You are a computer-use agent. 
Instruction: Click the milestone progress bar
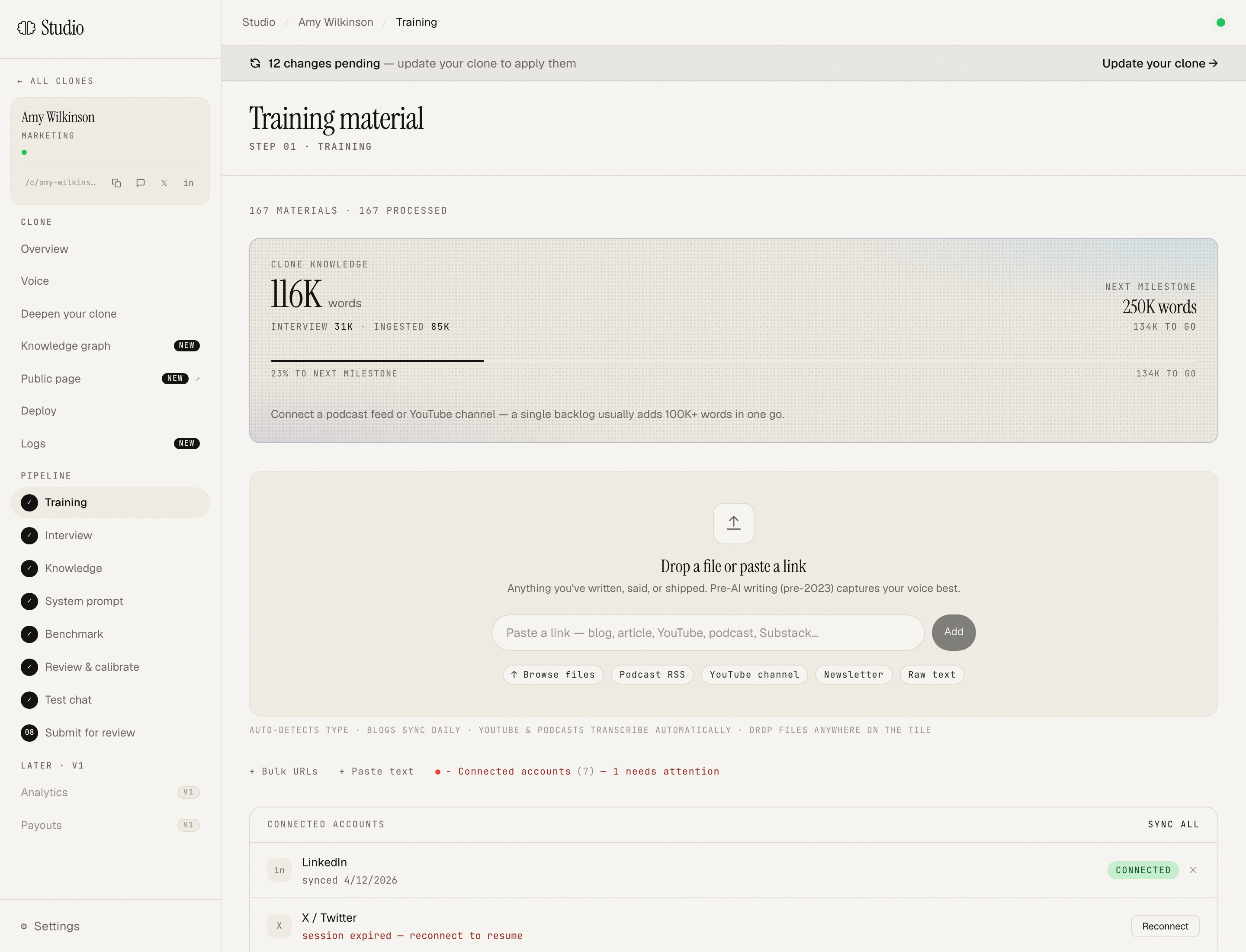point(733,360)
